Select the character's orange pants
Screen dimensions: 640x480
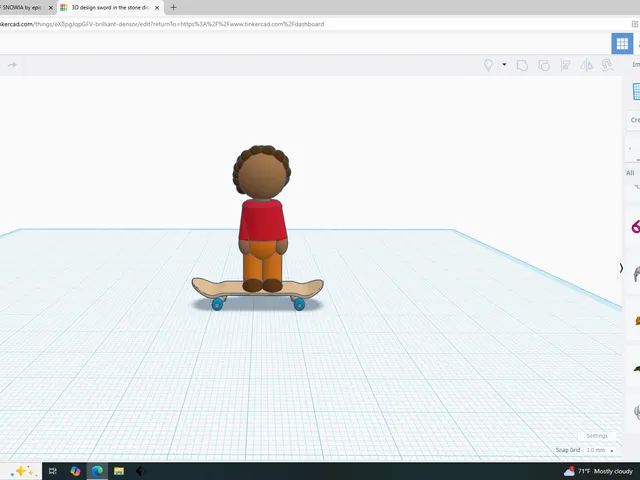coord(262,261)
